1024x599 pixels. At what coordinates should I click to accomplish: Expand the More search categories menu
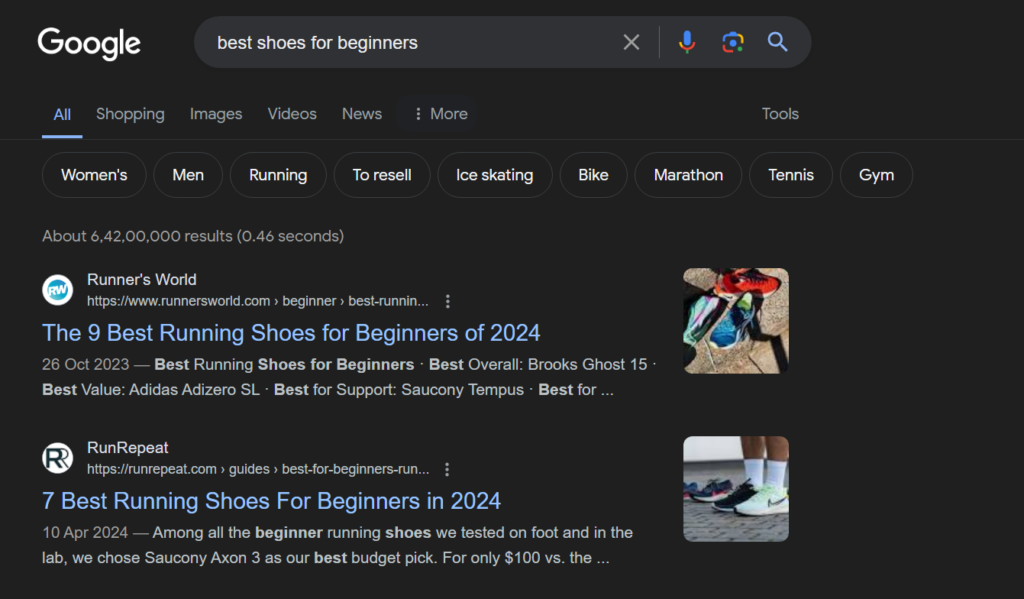coord(440,114)
